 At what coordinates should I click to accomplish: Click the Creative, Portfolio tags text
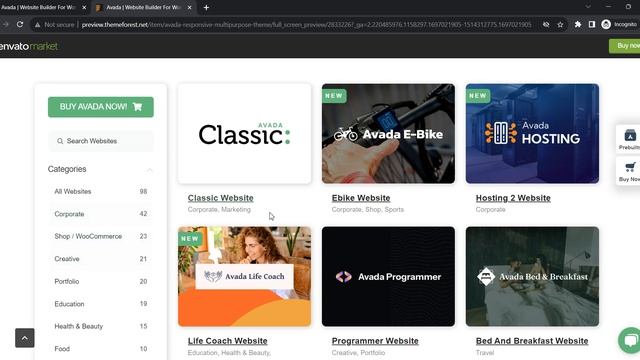tap(358, 353)
